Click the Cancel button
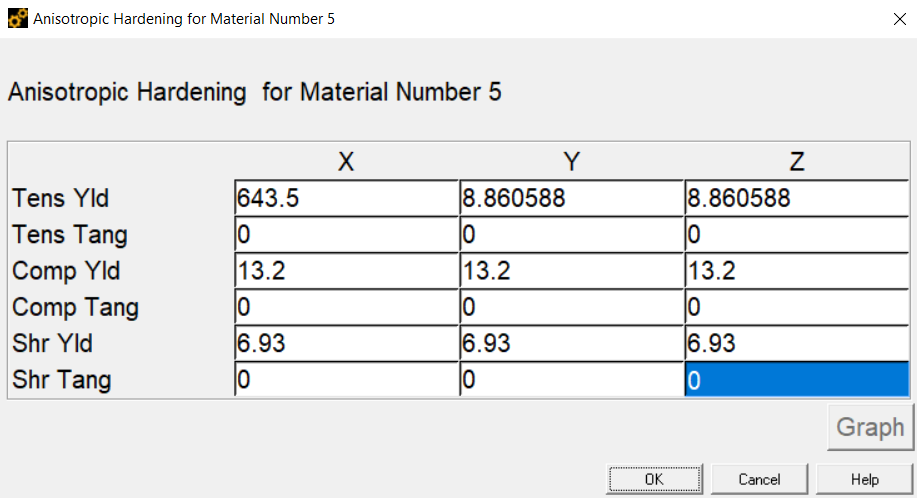 pyautogui.click(x=759, y=479)
